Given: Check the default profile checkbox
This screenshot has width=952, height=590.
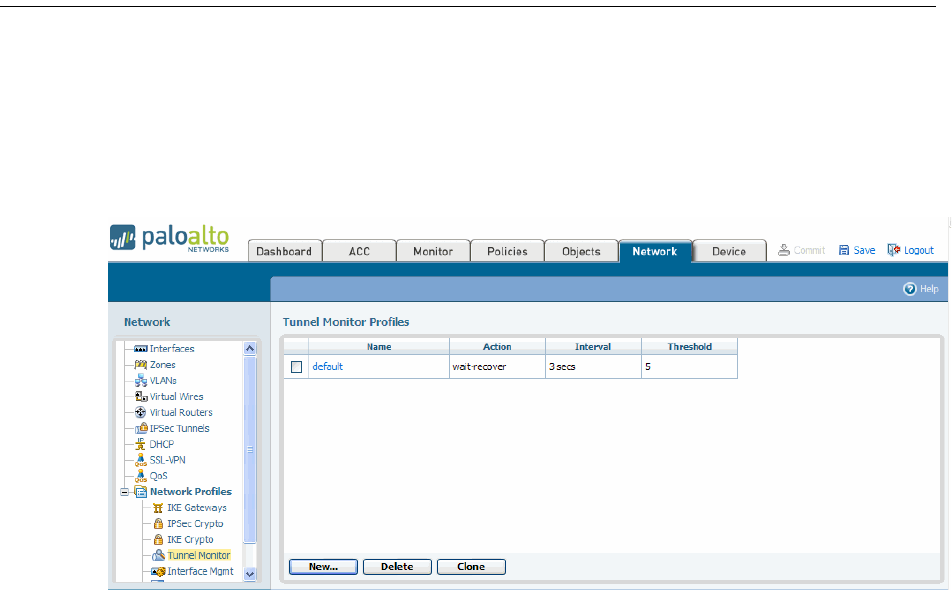Looking at the screenshot, I should click(296, 367).
